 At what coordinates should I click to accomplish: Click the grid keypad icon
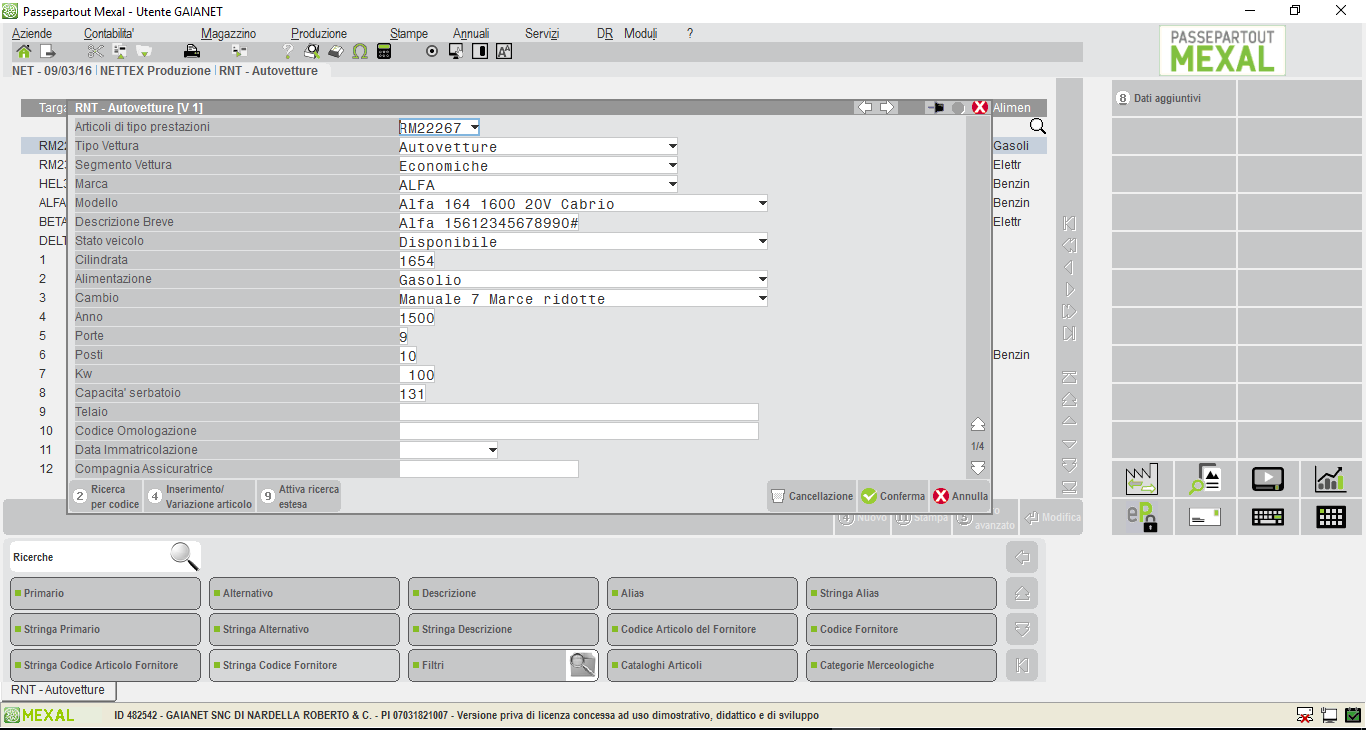click(1330, 517)
